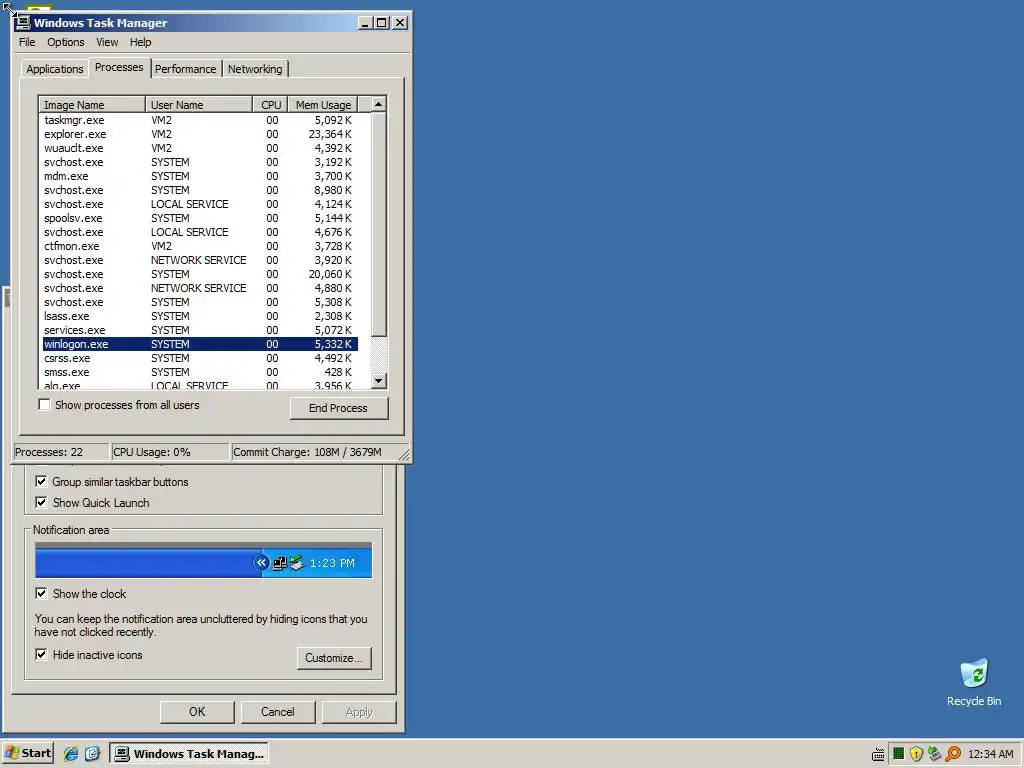The height and width of the screenshot is (768, 1024).
Task: Uncheck Group similar taskbar buttons
Action: point(41,482)
